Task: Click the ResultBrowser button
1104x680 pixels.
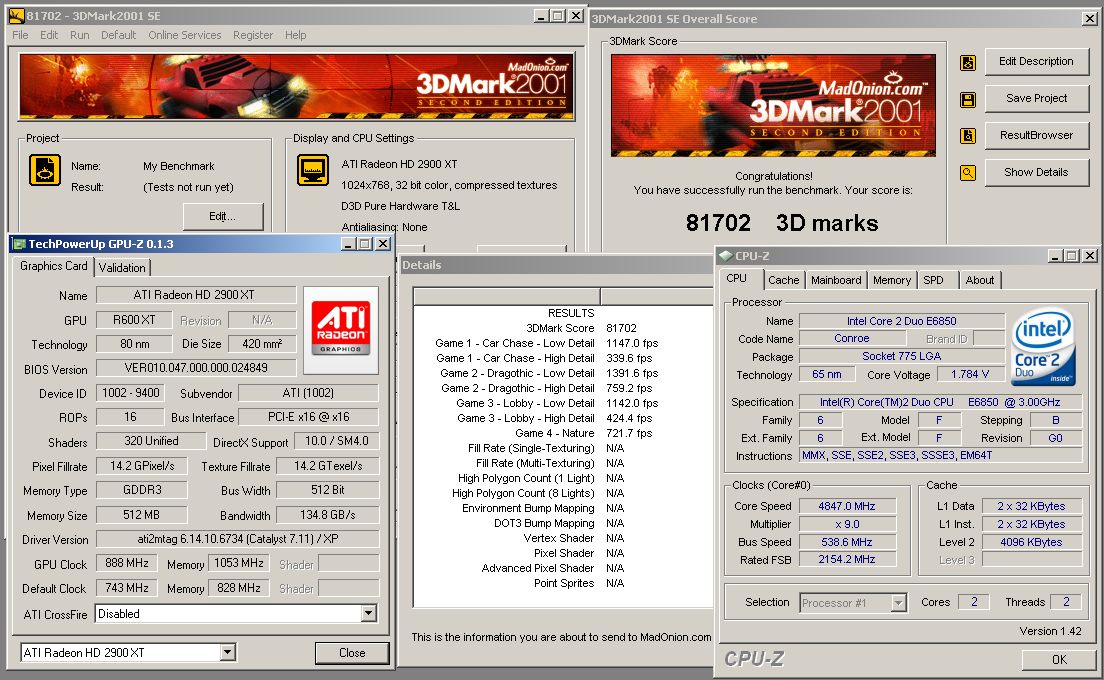Action: [x=1036, y=135]
